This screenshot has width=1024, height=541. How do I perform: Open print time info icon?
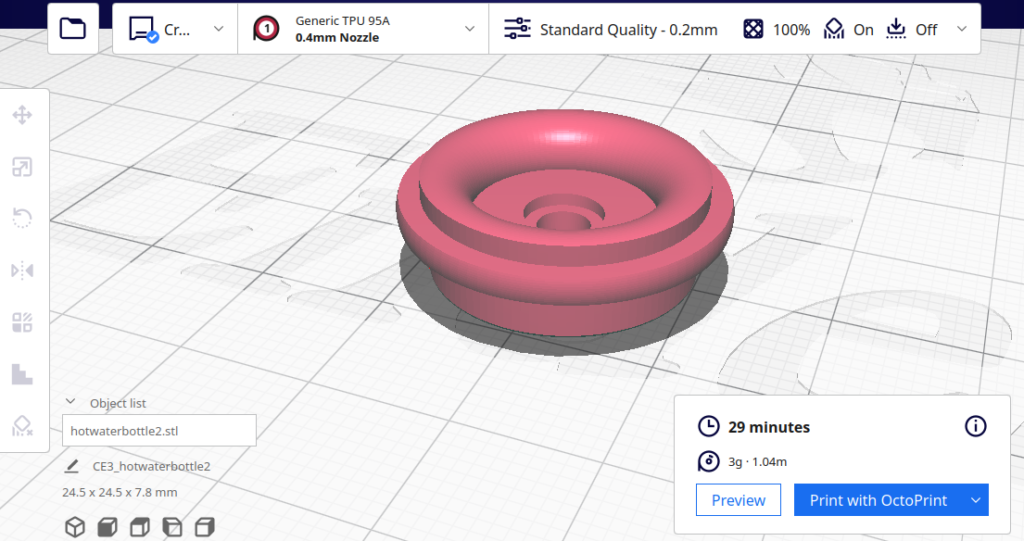[x=976, y=427]
